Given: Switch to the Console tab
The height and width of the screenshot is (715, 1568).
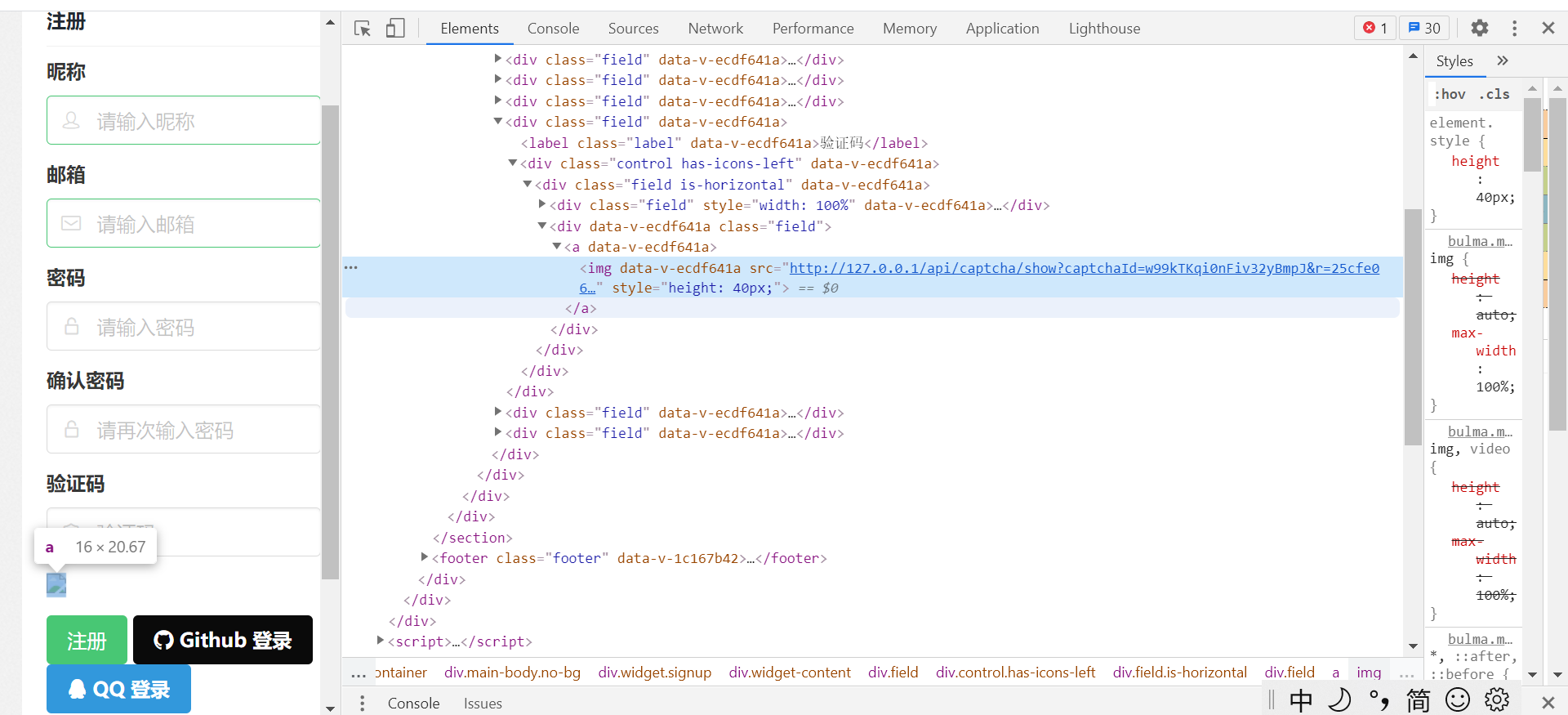Looking at the screenshot, I should pos(553,29).
